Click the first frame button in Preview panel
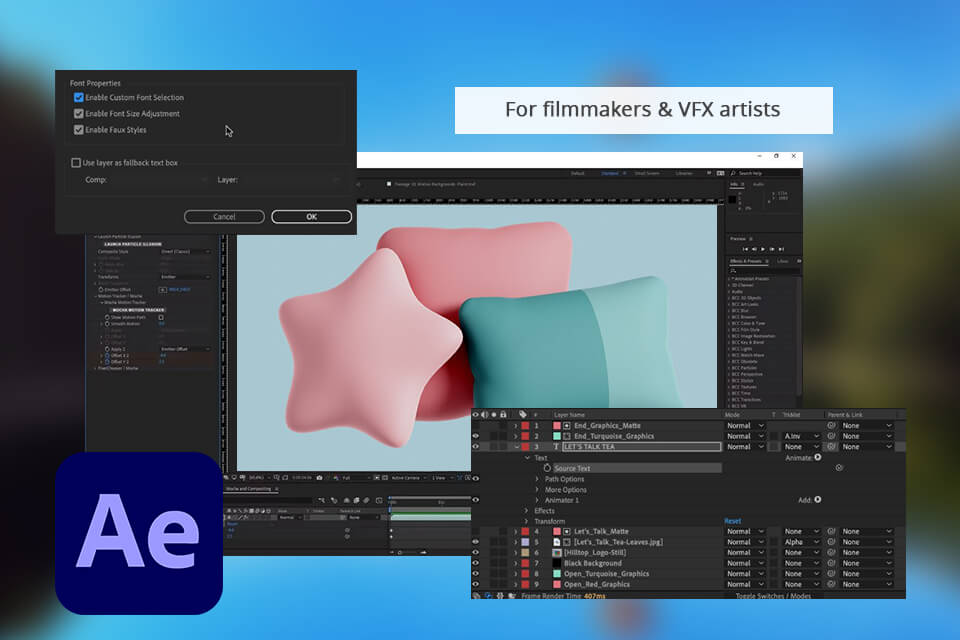The width and height of the screenshot is (960, 640). (745, 249)
